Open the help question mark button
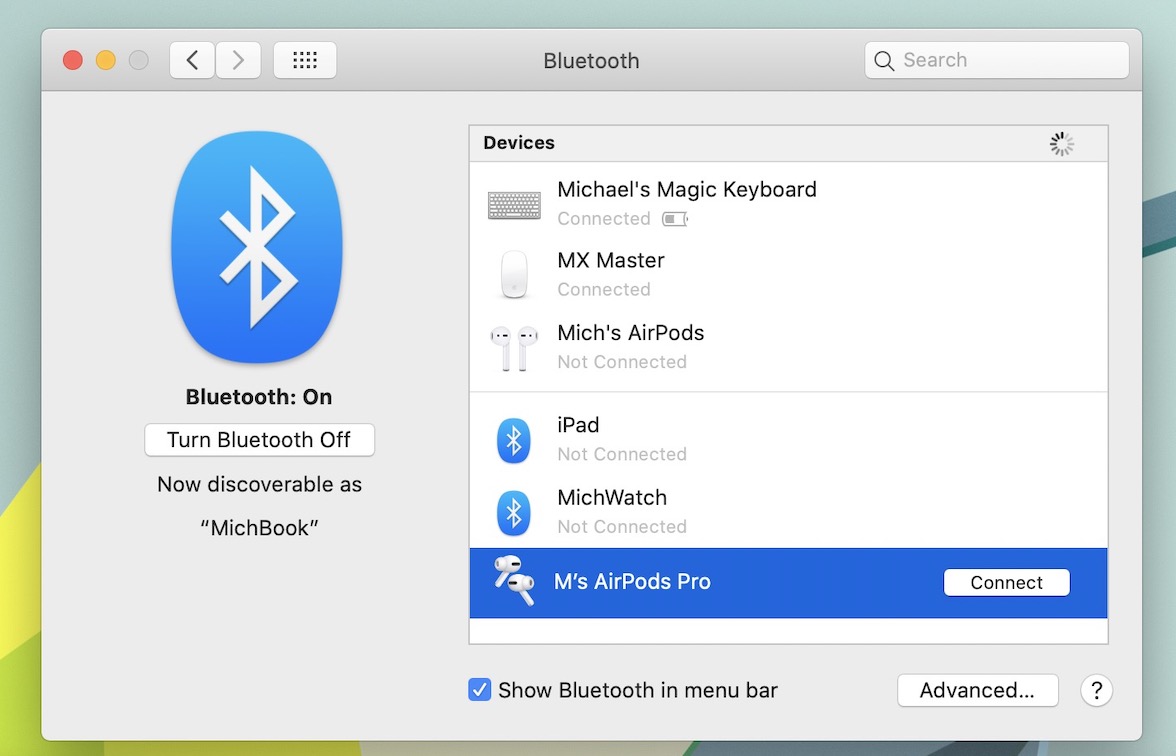 point(1096,690)
